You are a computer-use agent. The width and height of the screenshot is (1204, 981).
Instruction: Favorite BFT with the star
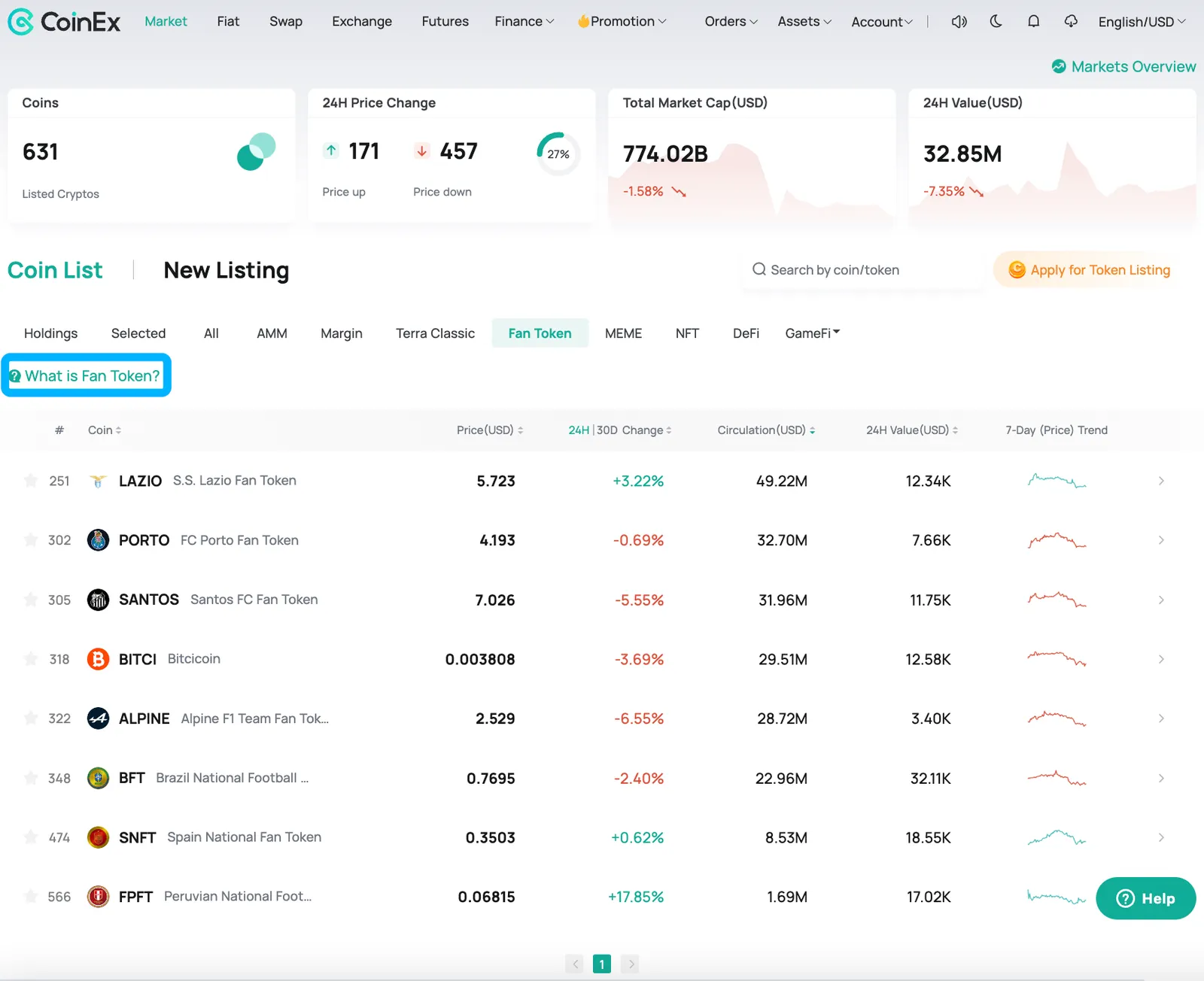[31, 777]
